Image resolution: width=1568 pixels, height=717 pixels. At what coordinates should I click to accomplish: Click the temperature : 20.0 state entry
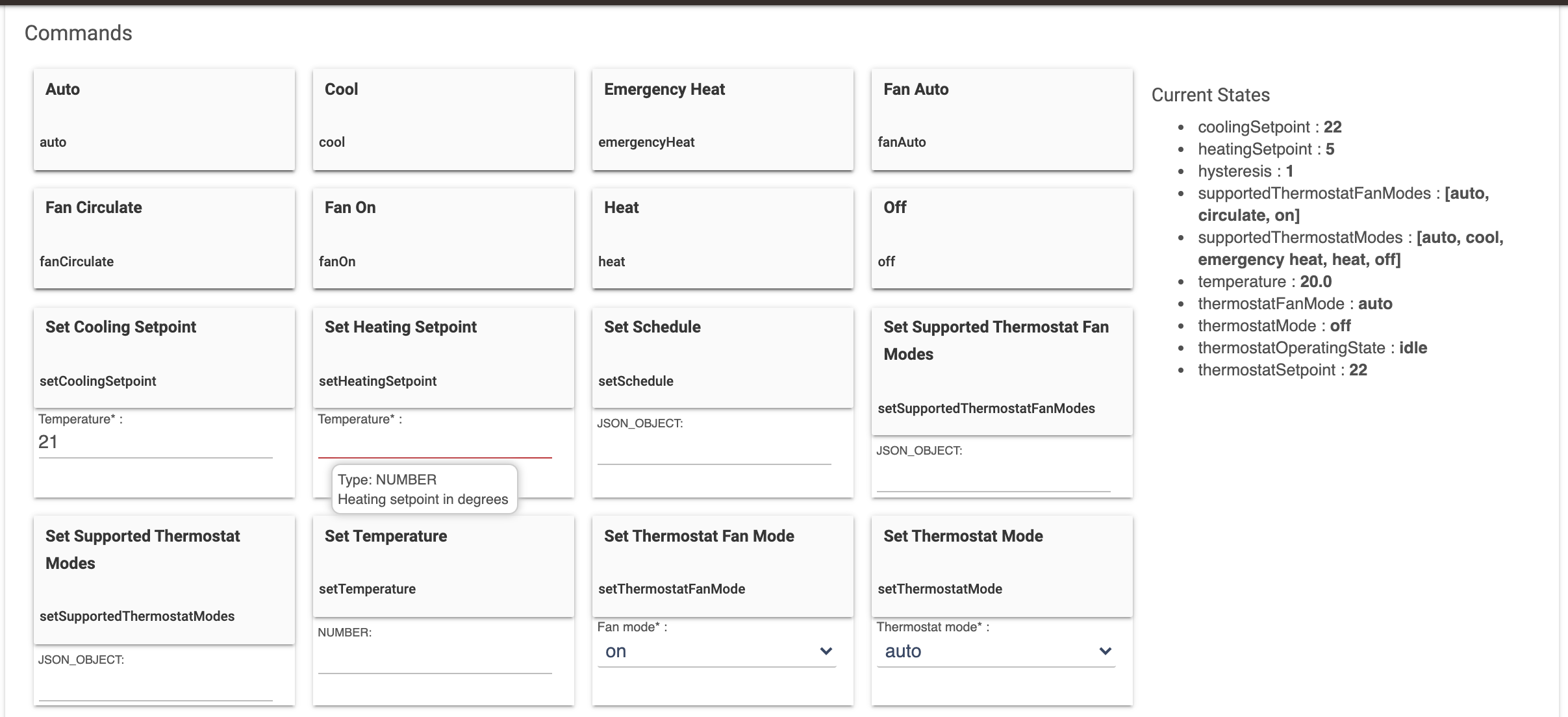pos(1265,281)
